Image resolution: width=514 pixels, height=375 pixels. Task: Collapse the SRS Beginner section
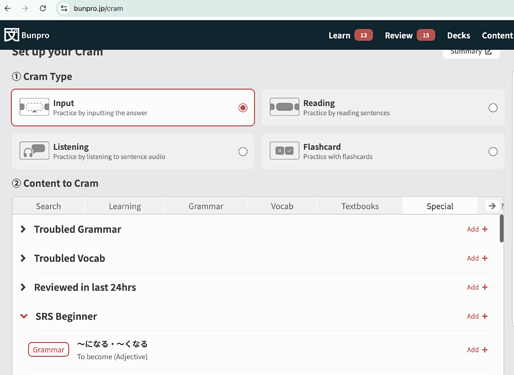pyautogui.click(x=24, y=316)
